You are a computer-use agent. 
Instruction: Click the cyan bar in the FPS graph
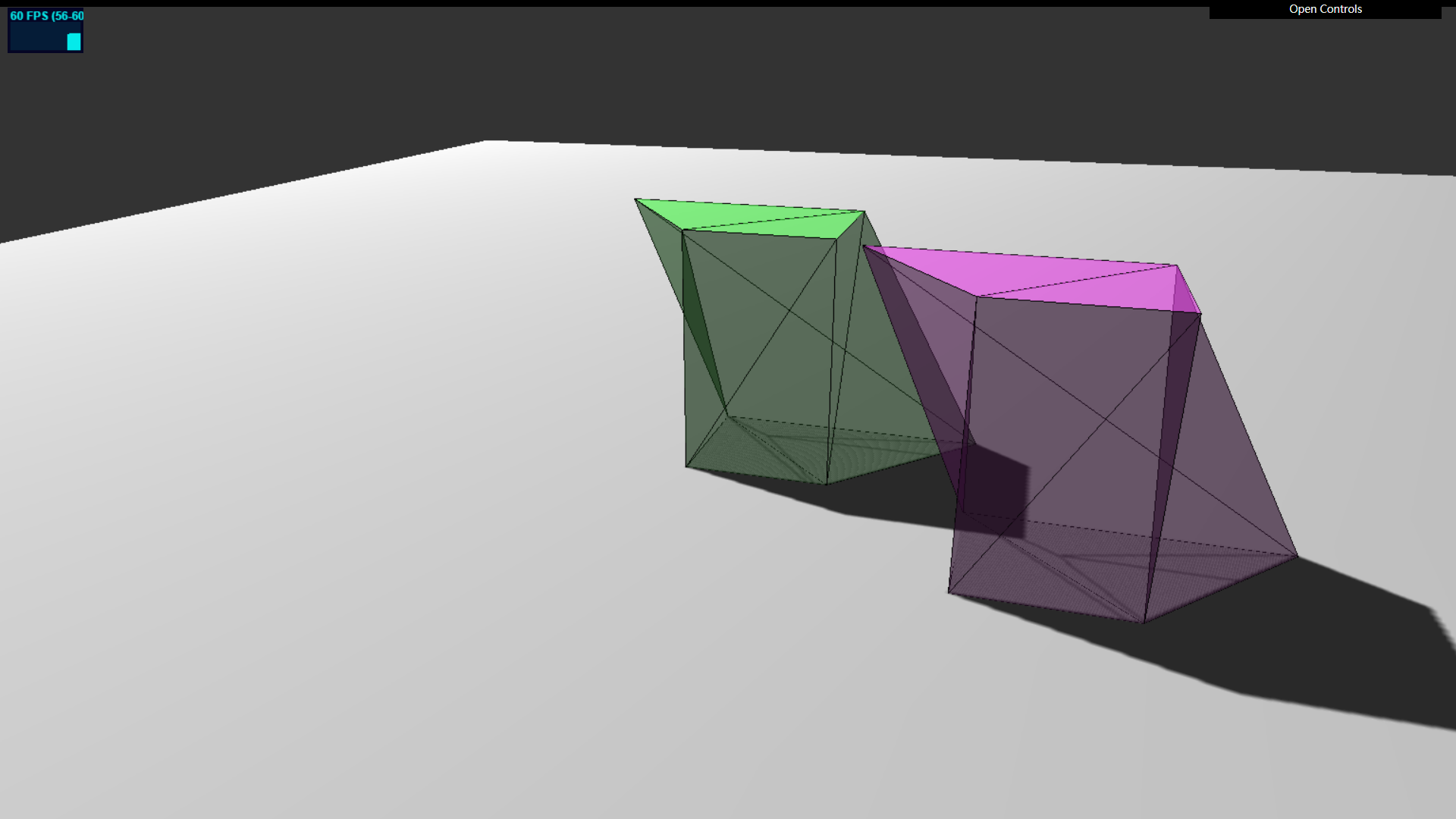(74, 42)
